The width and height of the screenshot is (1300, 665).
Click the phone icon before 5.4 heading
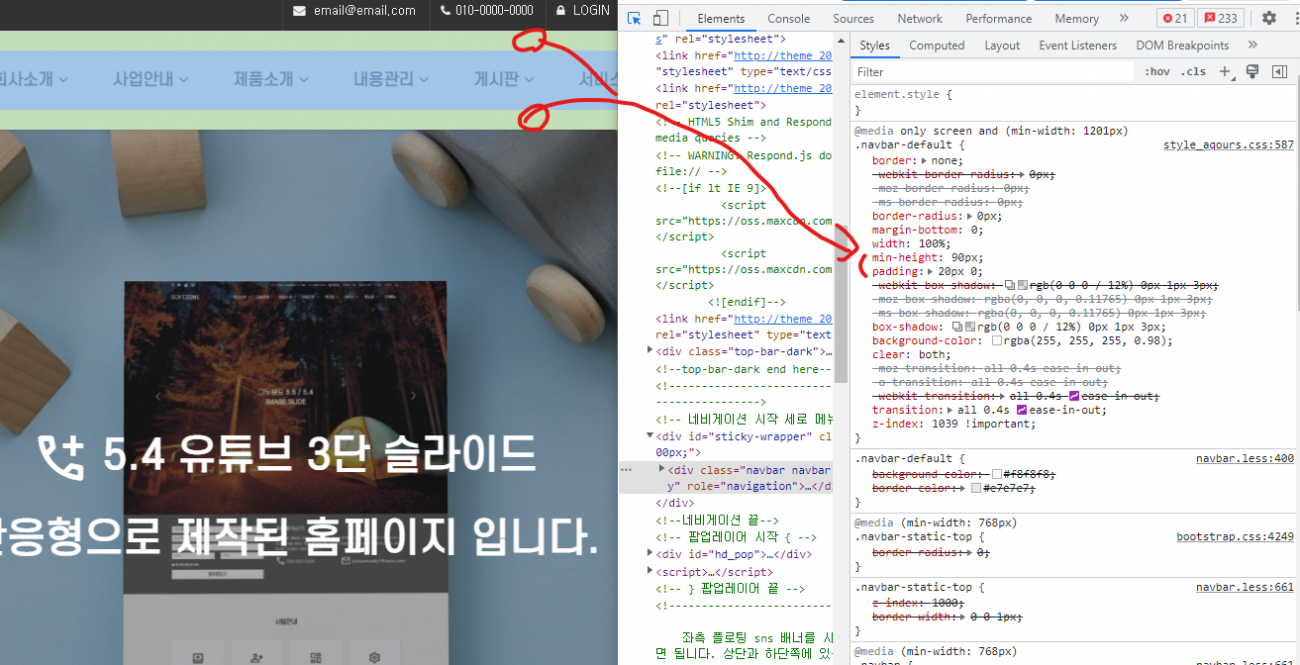[61, 456]
